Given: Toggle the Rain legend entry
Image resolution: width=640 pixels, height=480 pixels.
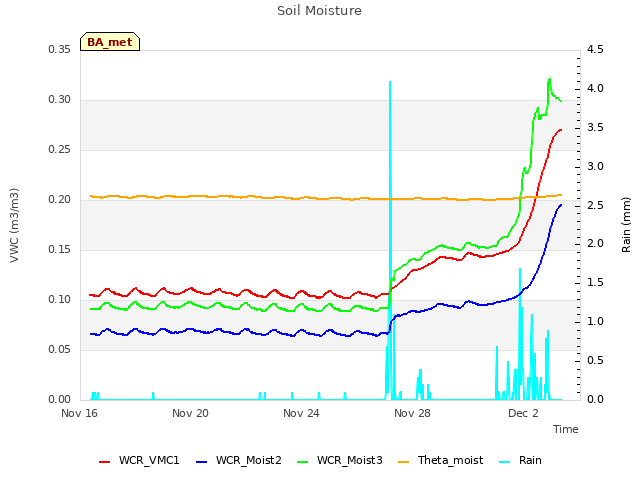Looking at the screenshot, I should pos(520,460).
